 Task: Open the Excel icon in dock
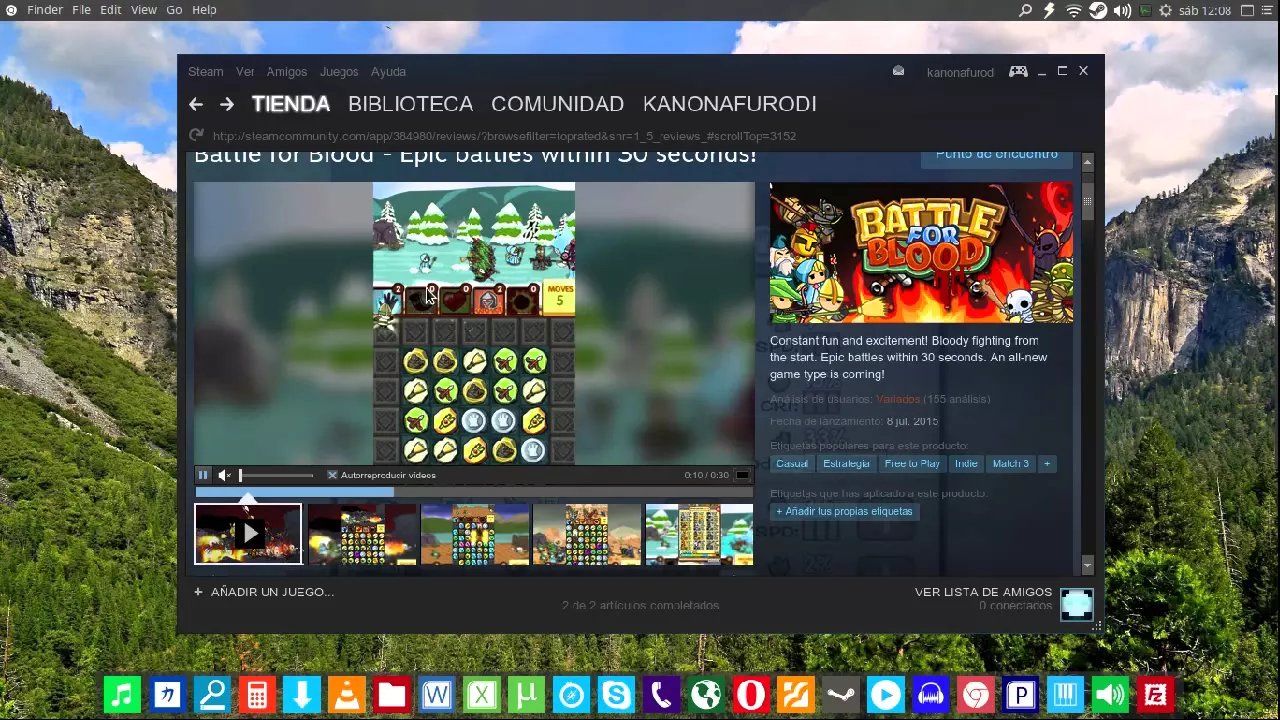[482, 695]
